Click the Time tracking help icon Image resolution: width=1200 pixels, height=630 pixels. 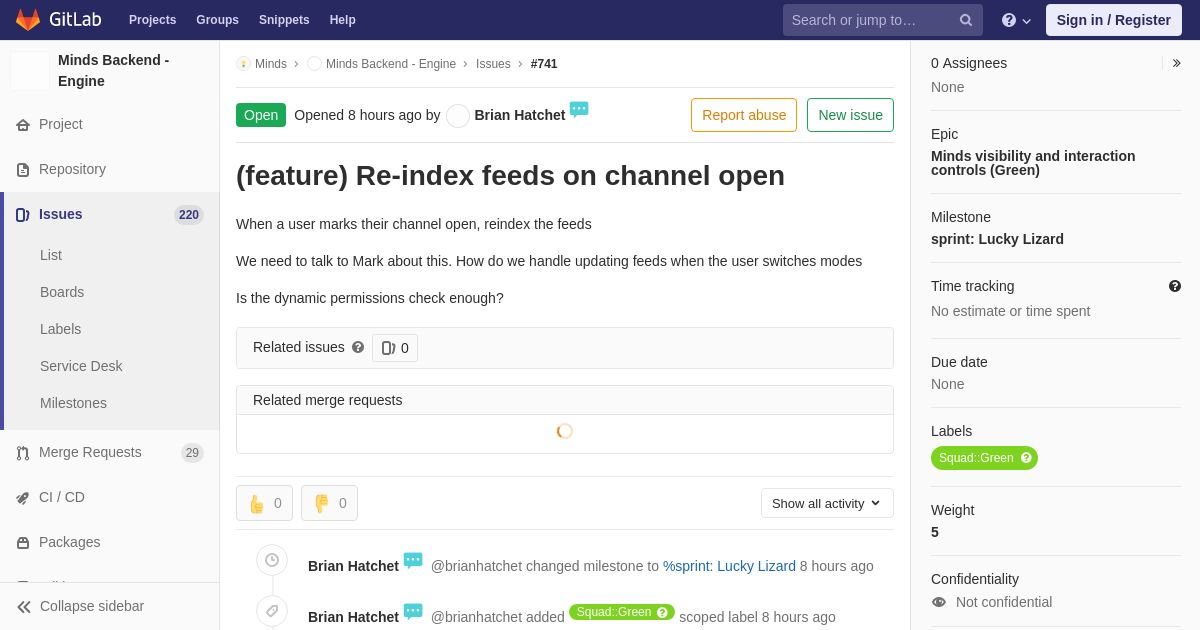[x=1175, y=286]
